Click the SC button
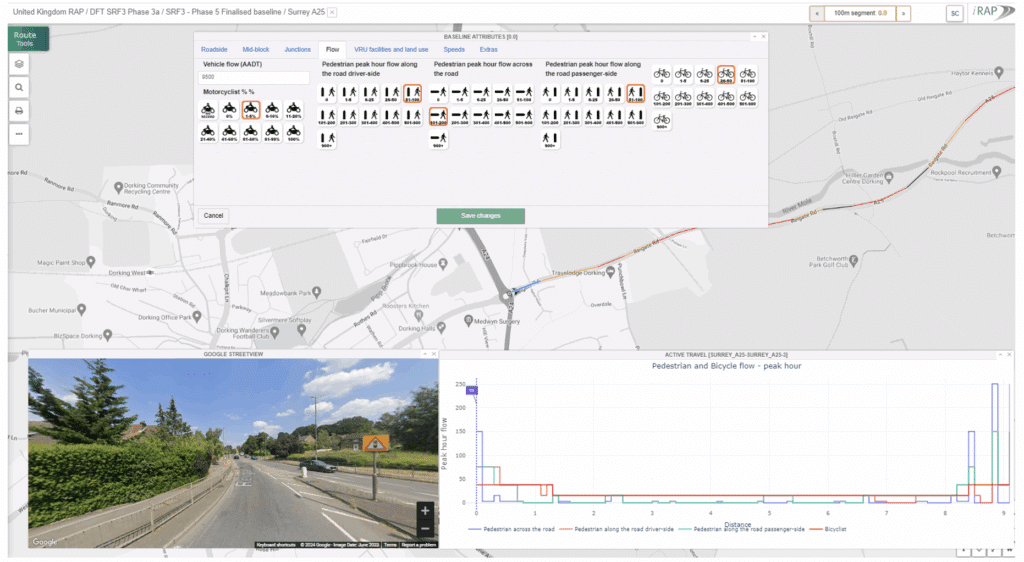The width and height of the screenshot is (1024, 562). (x=955, y=13)
